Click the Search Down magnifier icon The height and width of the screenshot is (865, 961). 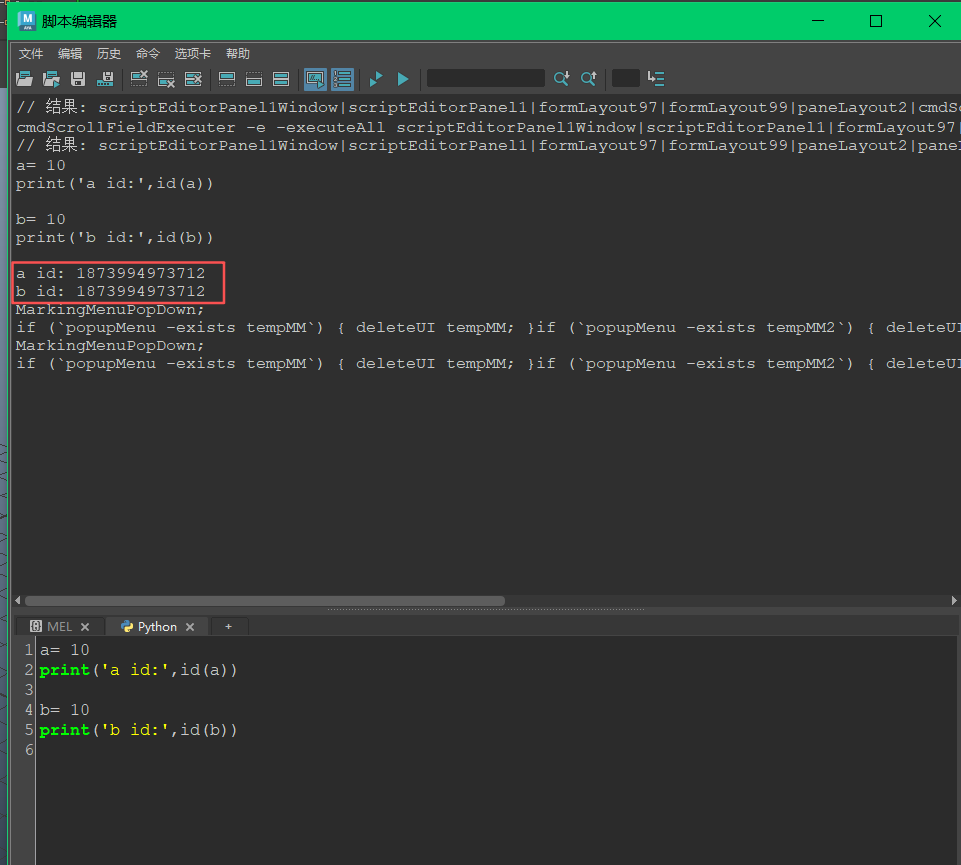561,78
